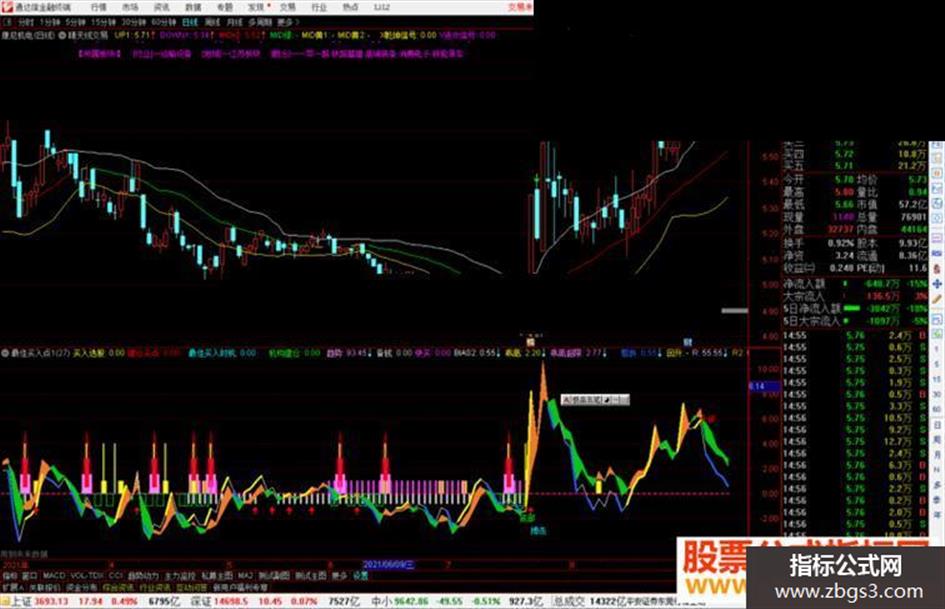Select the 多周期 multi-period tab

(x=260, y=22)
